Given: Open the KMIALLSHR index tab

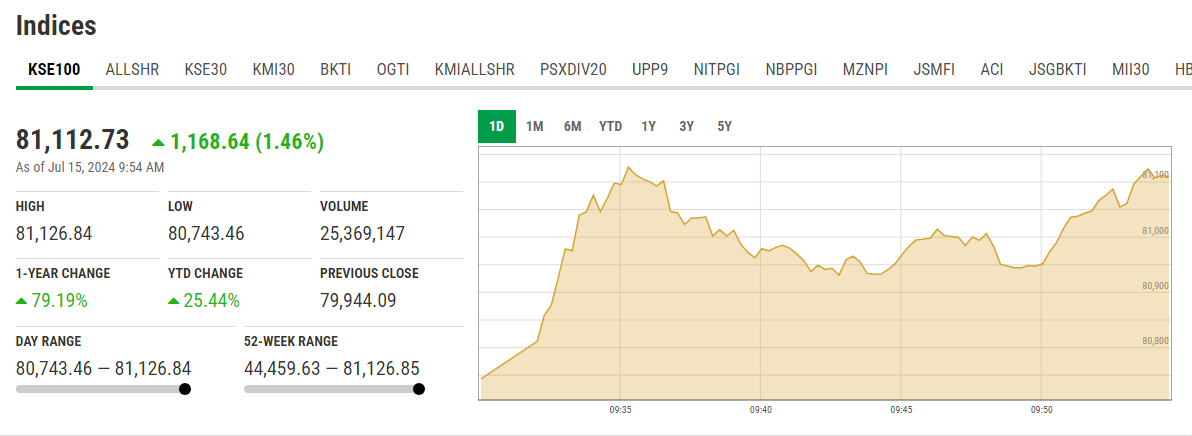Looking at the screenshot, I should [x=474, y=70].
